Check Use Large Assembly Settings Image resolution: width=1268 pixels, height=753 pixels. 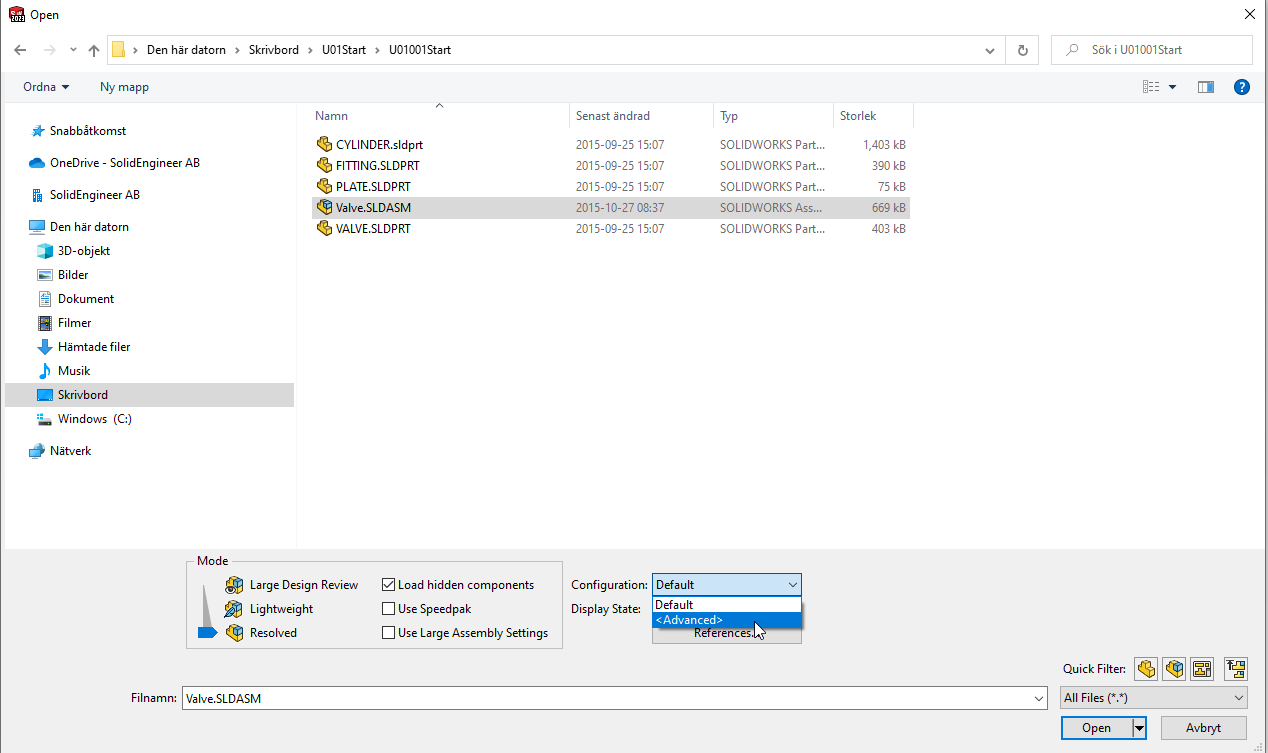pyautogui.click(x=389, y=633)
